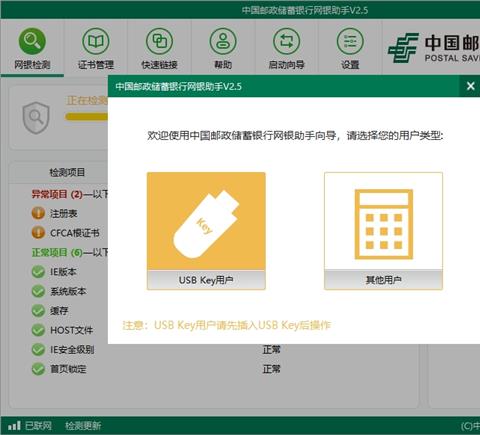Image resolution: width=480 pixels, height=435 pixels.
Task: Click main window title 网银助手V2.5
Action: 305,10
